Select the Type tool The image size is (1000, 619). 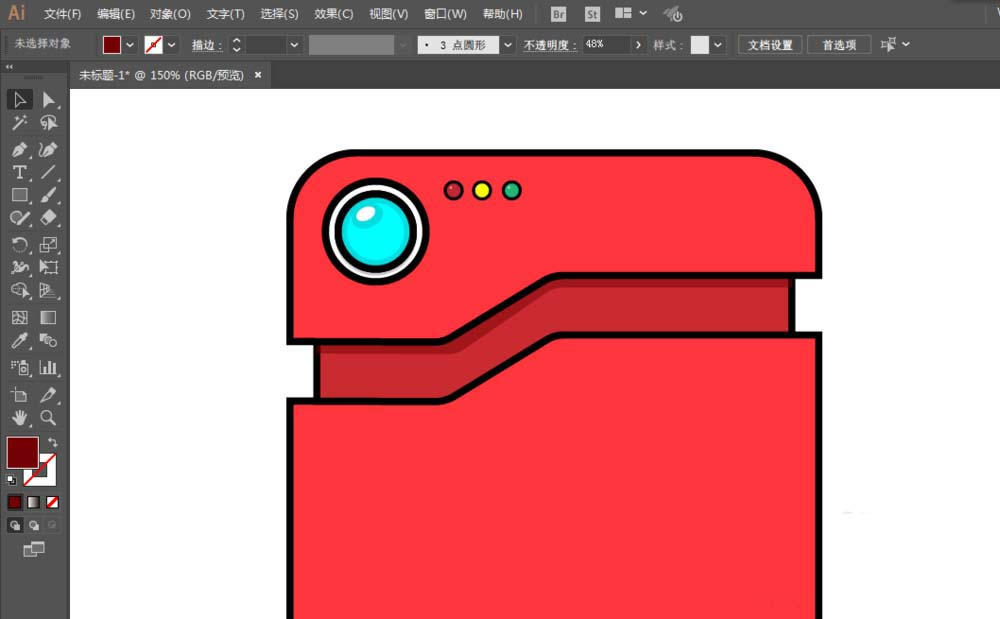20,172
